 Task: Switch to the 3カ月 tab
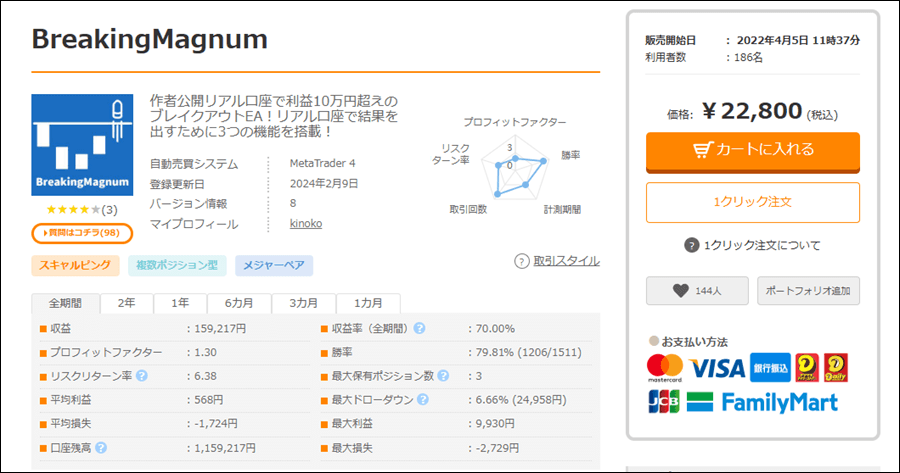point(304,303)
